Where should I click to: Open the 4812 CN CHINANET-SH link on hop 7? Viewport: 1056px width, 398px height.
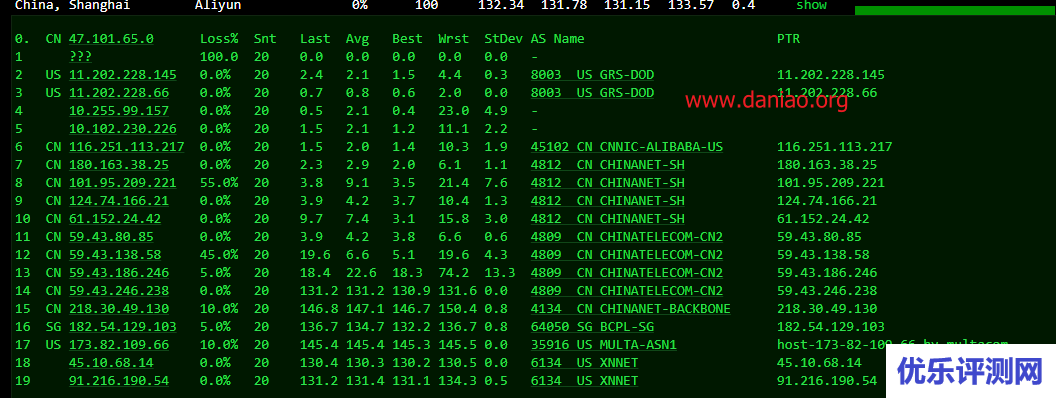coord(607,164)
